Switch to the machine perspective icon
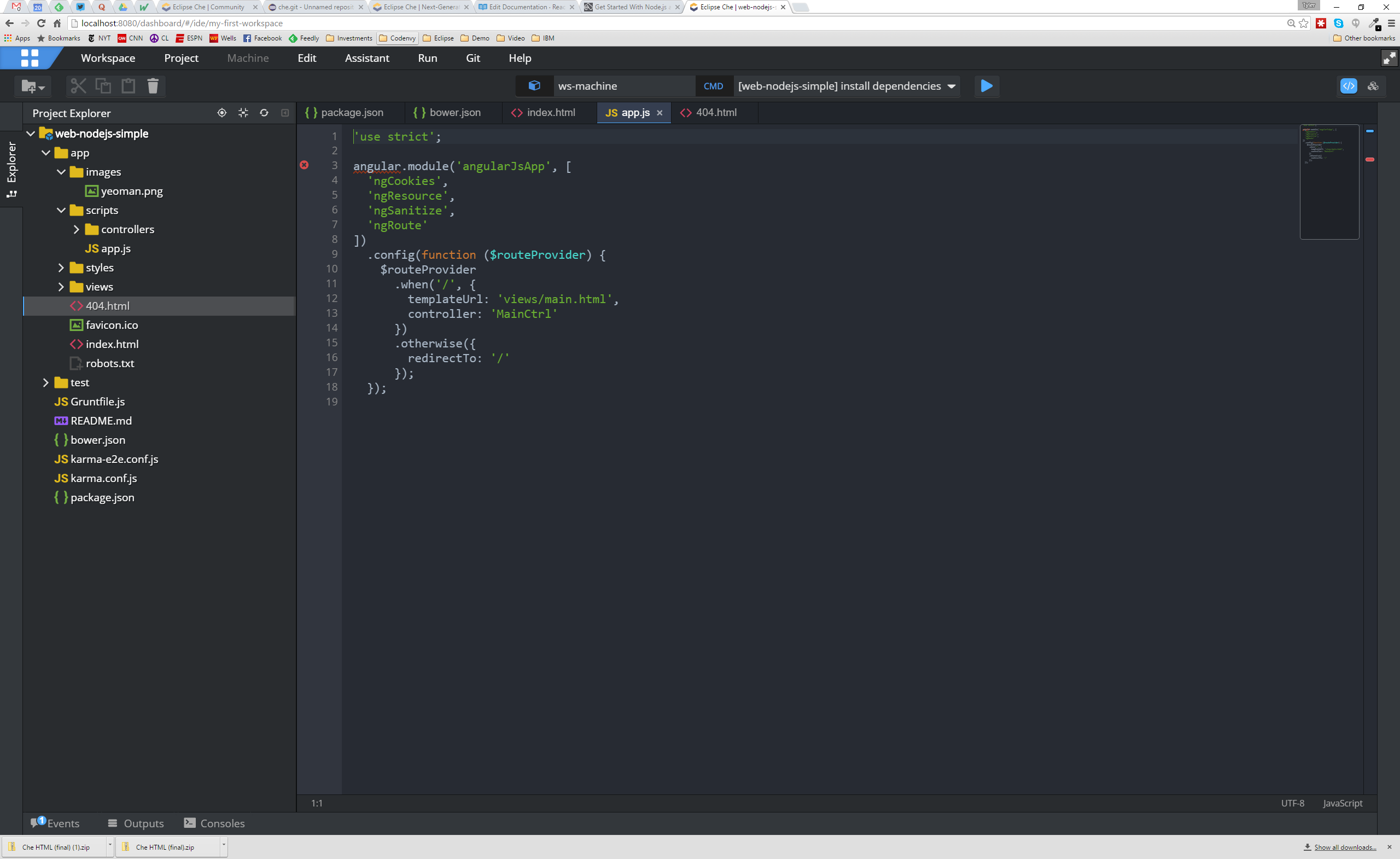This screenshot has height=859, width=1400. 1373,86
